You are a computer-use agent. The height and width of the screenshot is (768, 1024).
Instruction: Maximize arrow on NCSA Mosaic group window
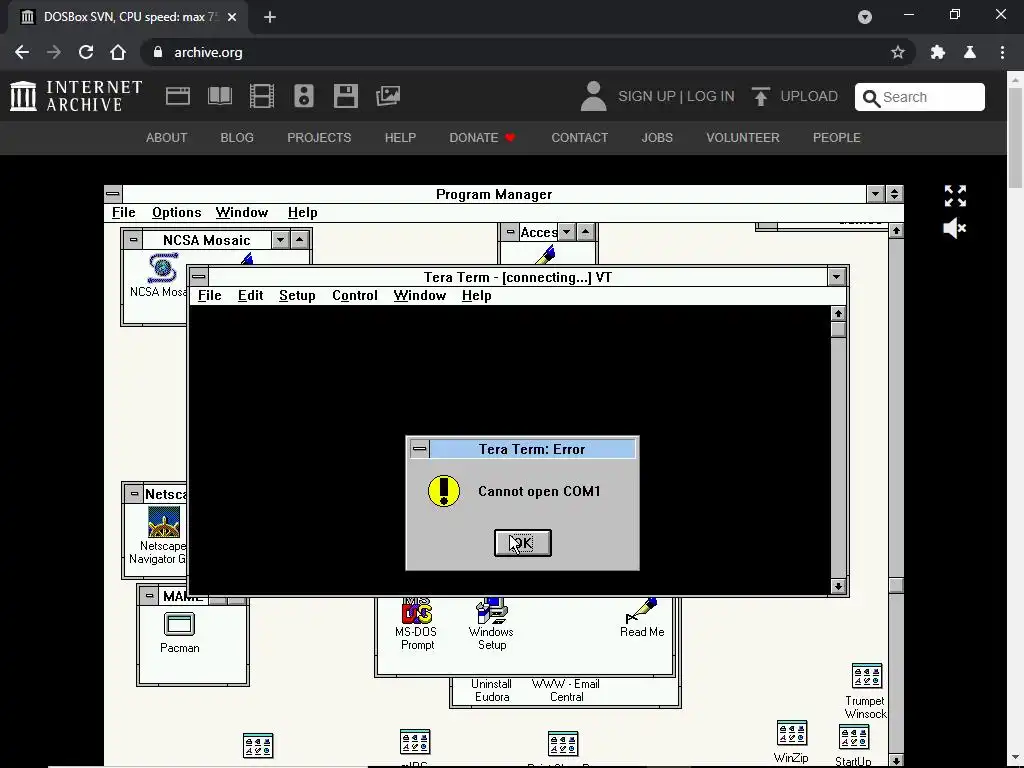click(x=299, y=240)
